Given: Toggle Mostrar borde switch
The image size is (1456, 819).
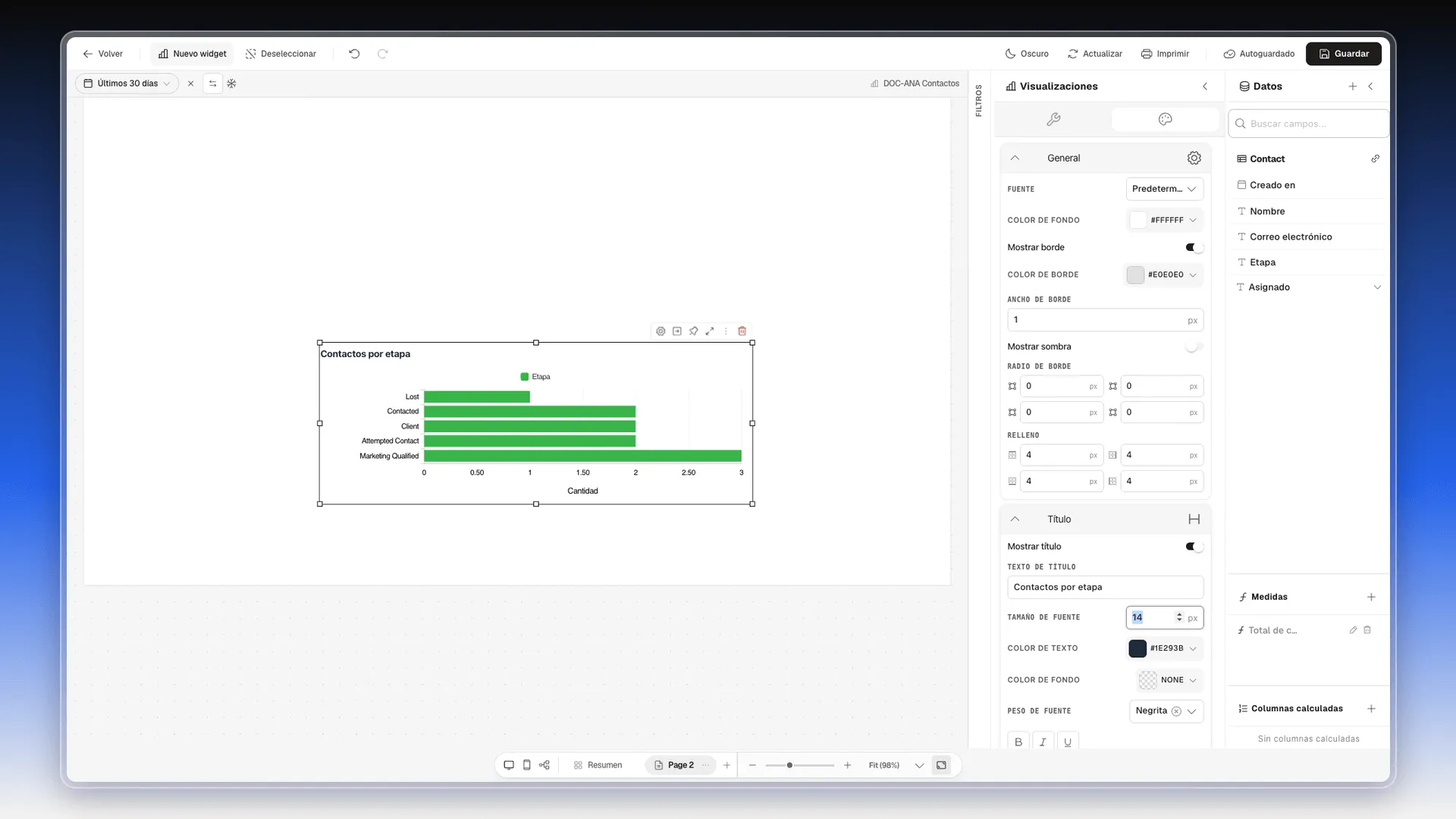Looking at the screenshot, I should [1194, 247].
